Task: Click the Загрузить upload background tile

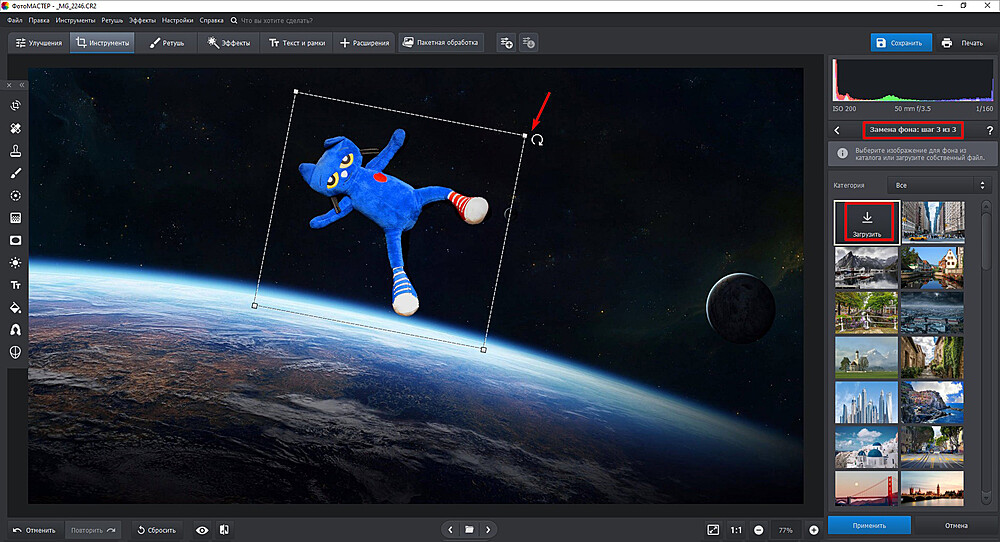Action: tap(867, 223)
